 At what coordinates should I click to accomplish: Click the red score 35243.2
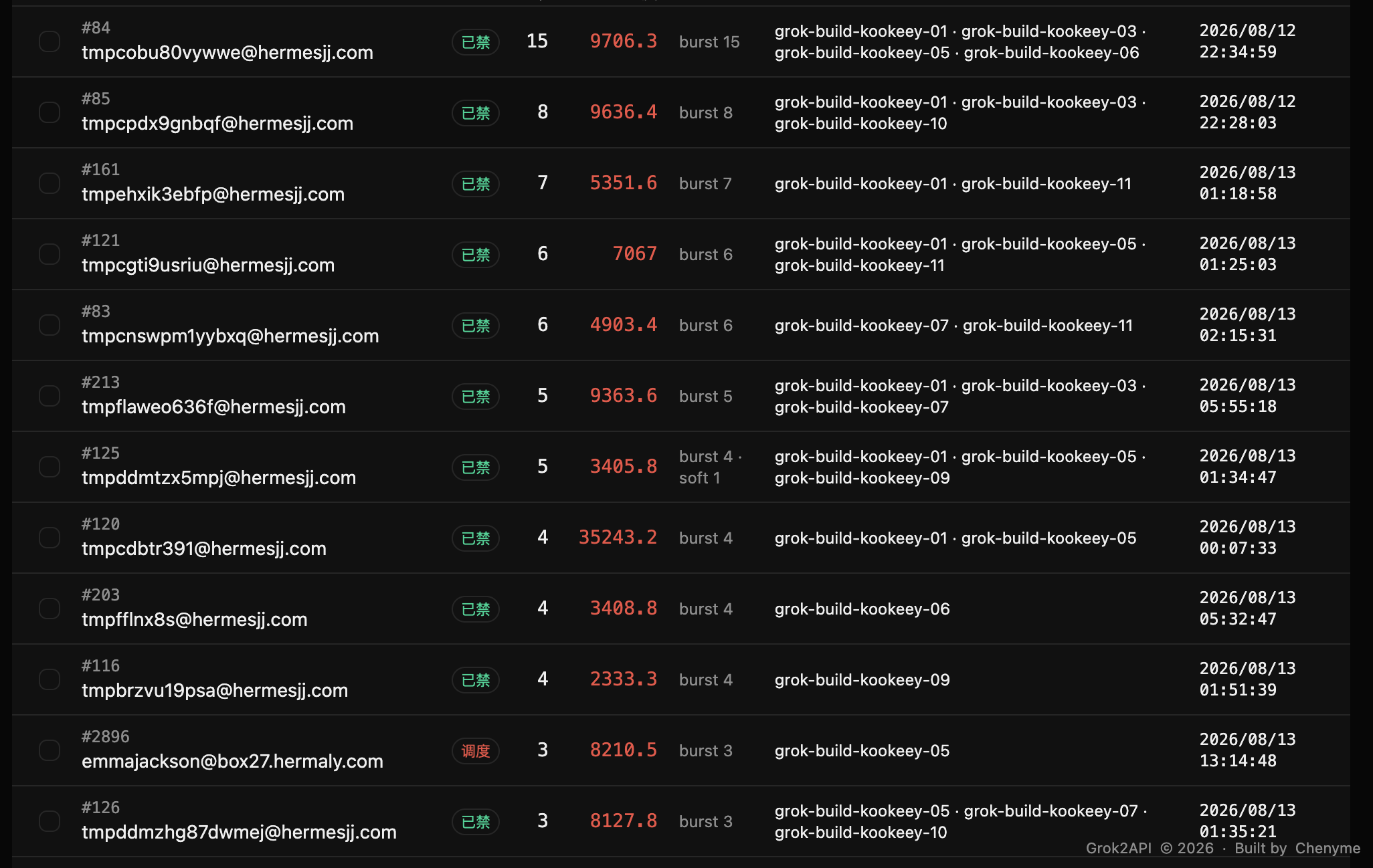[x=618, y=537]
